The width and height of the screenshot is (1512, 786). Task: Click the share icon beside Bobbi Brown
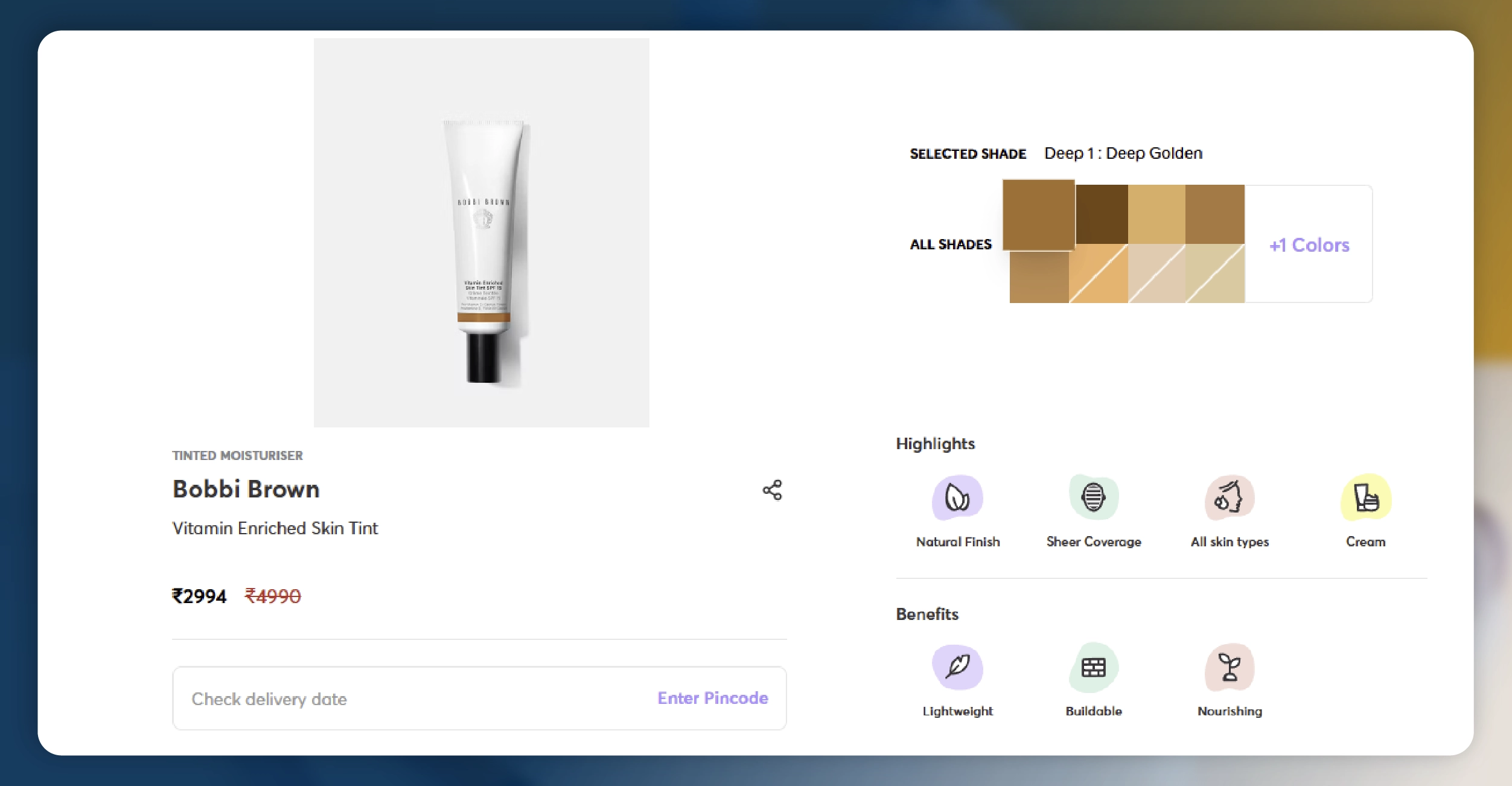(x=772, y=490)
